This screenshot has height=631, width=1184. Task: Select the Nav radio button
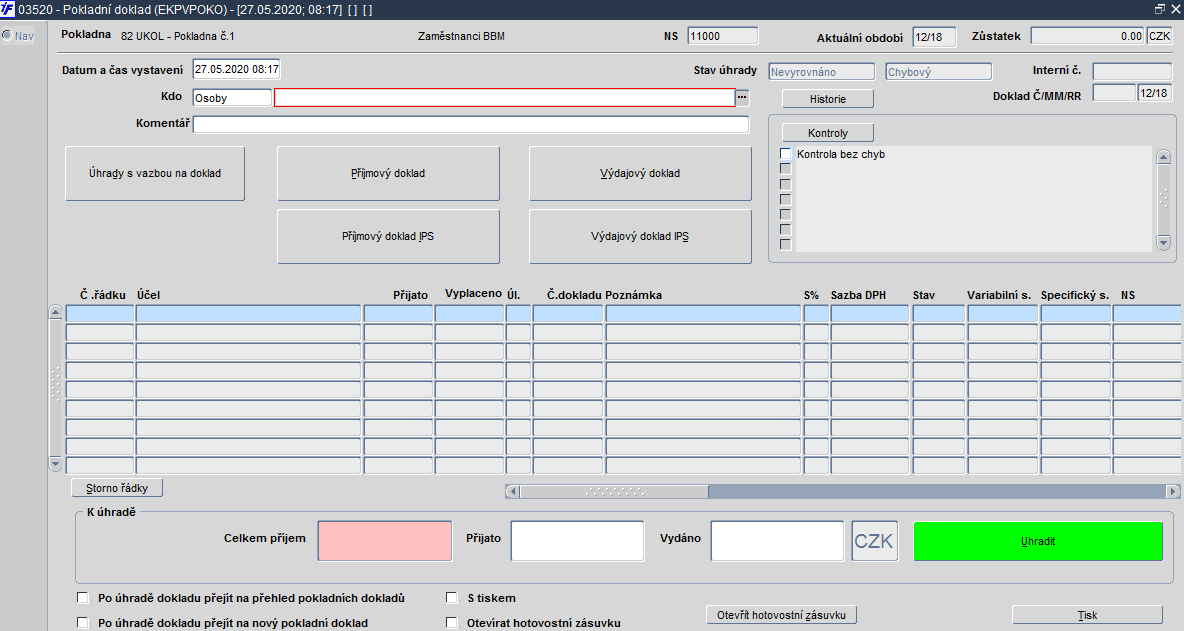pyautogui.click(x=7, y=36)
